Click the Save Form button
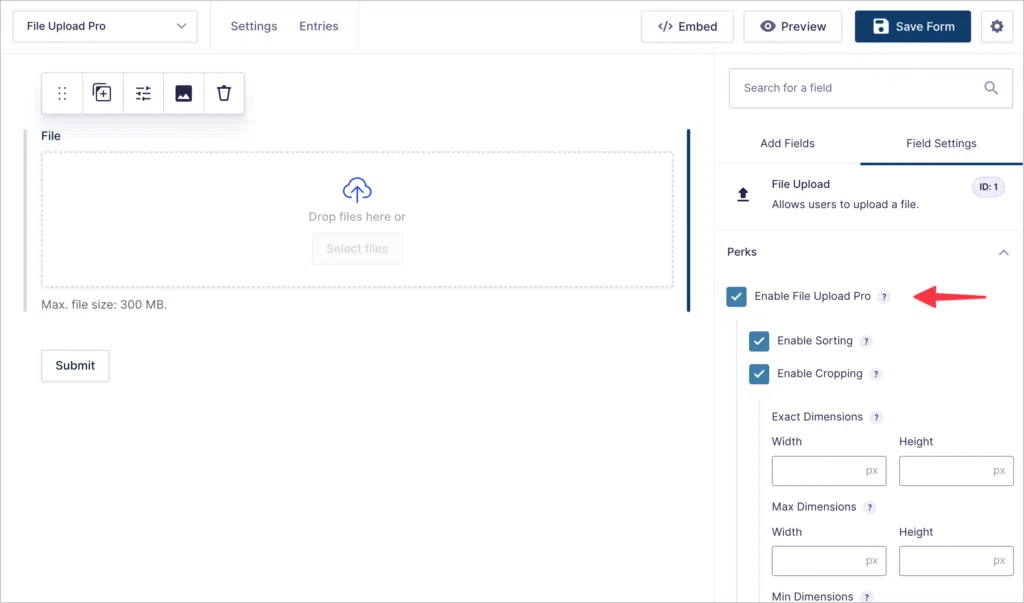Viewport: 1024px width, 603px height. tap(912, 26)
